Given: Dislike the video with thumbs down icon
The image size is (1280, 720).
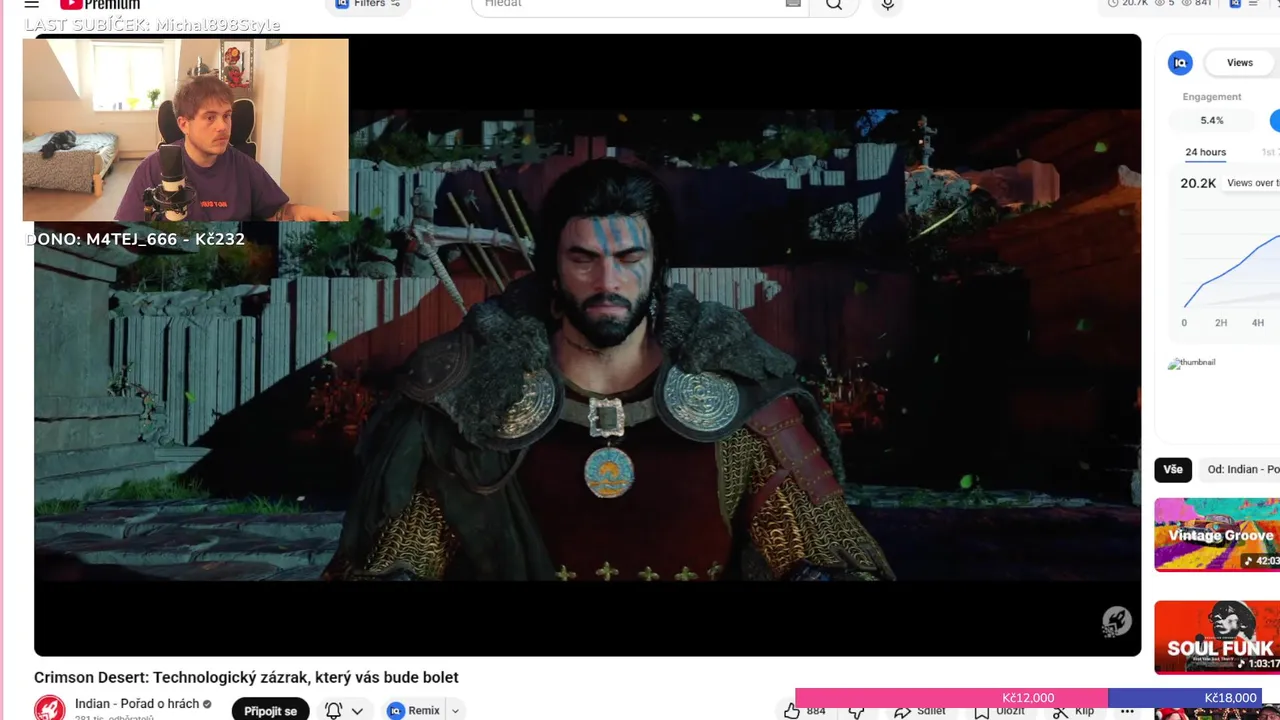Looking at the screenshot, I should pyautogui.click(x=857, y=711).
